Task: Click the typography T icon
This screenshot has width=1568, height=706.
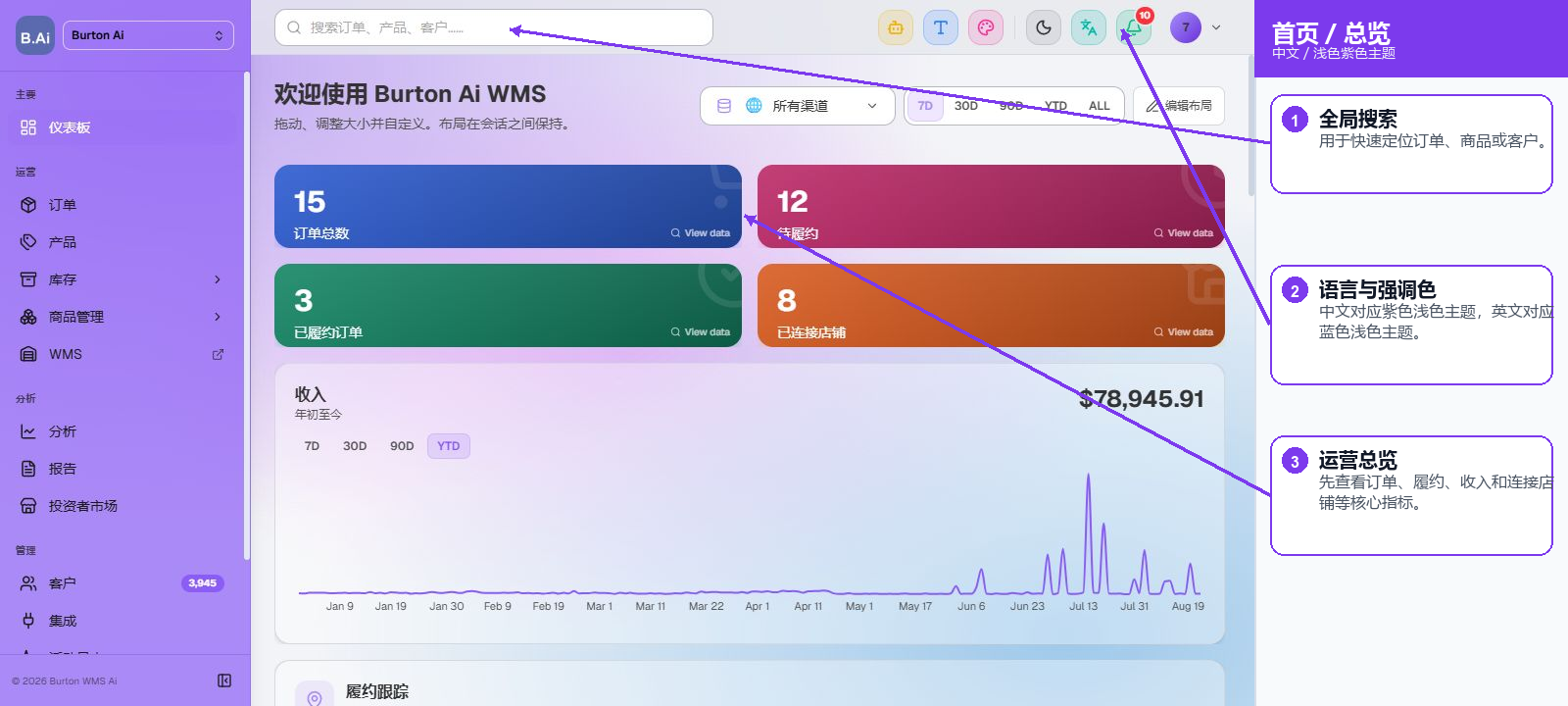Action: (x=941, y=27)
